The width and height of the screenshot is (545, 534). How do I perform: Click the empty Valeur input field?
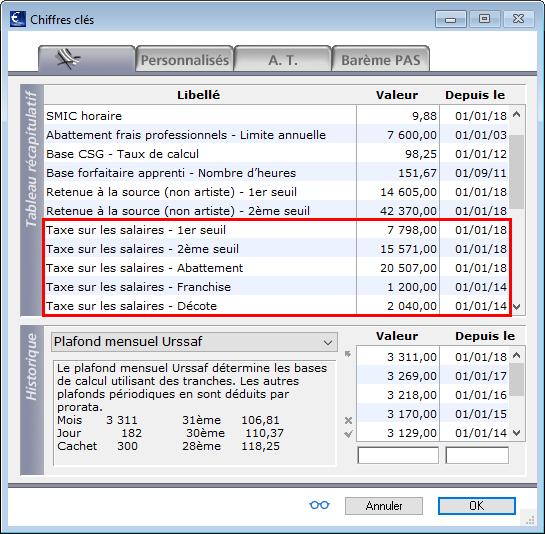tap(398, 455)
